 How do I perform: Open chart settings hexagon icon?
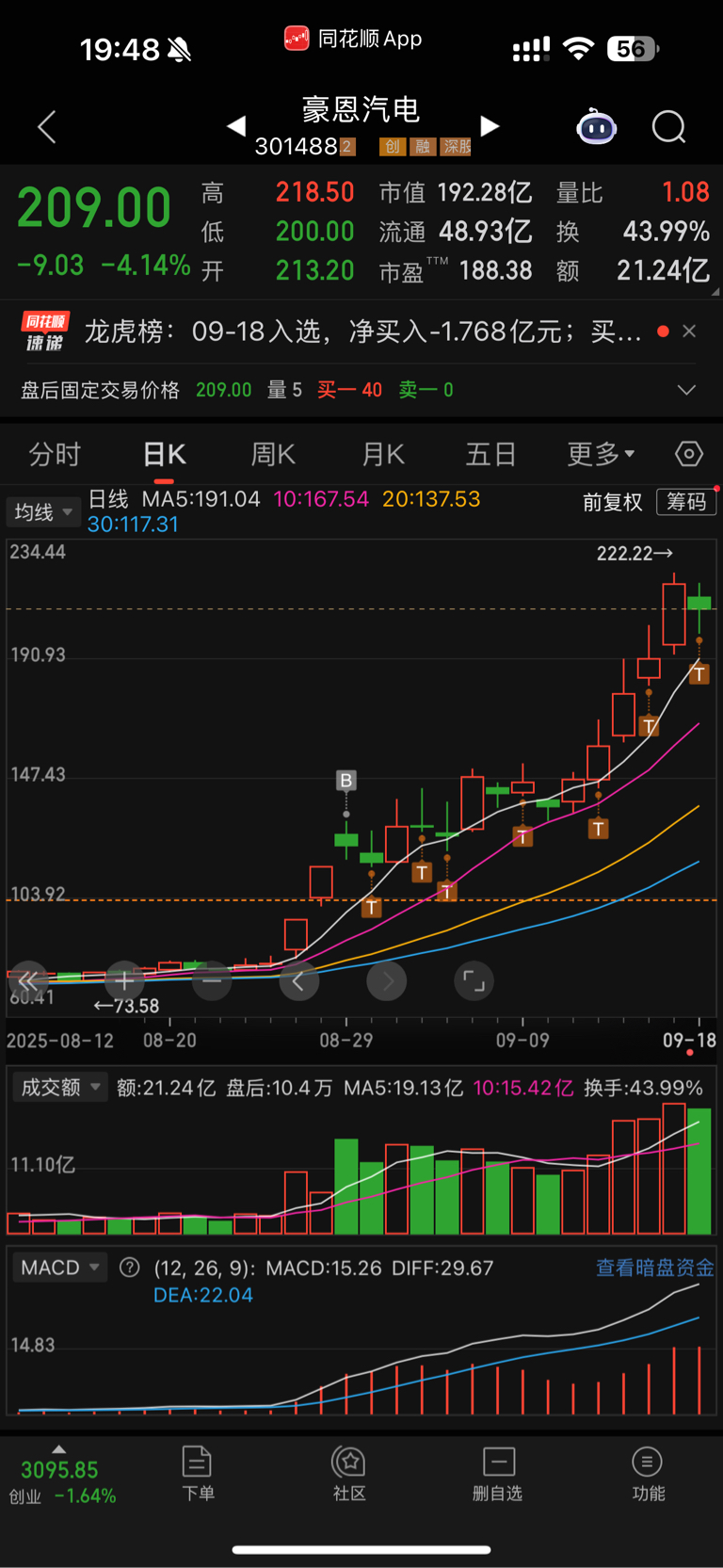tap(689, 454)
